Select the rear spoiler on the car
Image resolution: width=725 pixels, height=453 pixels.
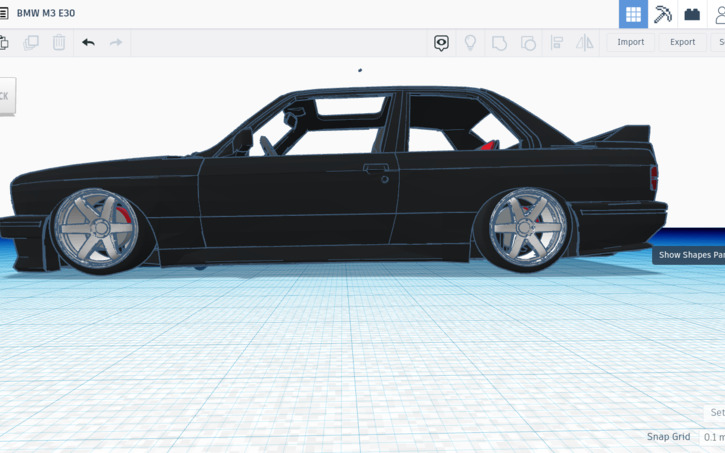click(617, 135)
